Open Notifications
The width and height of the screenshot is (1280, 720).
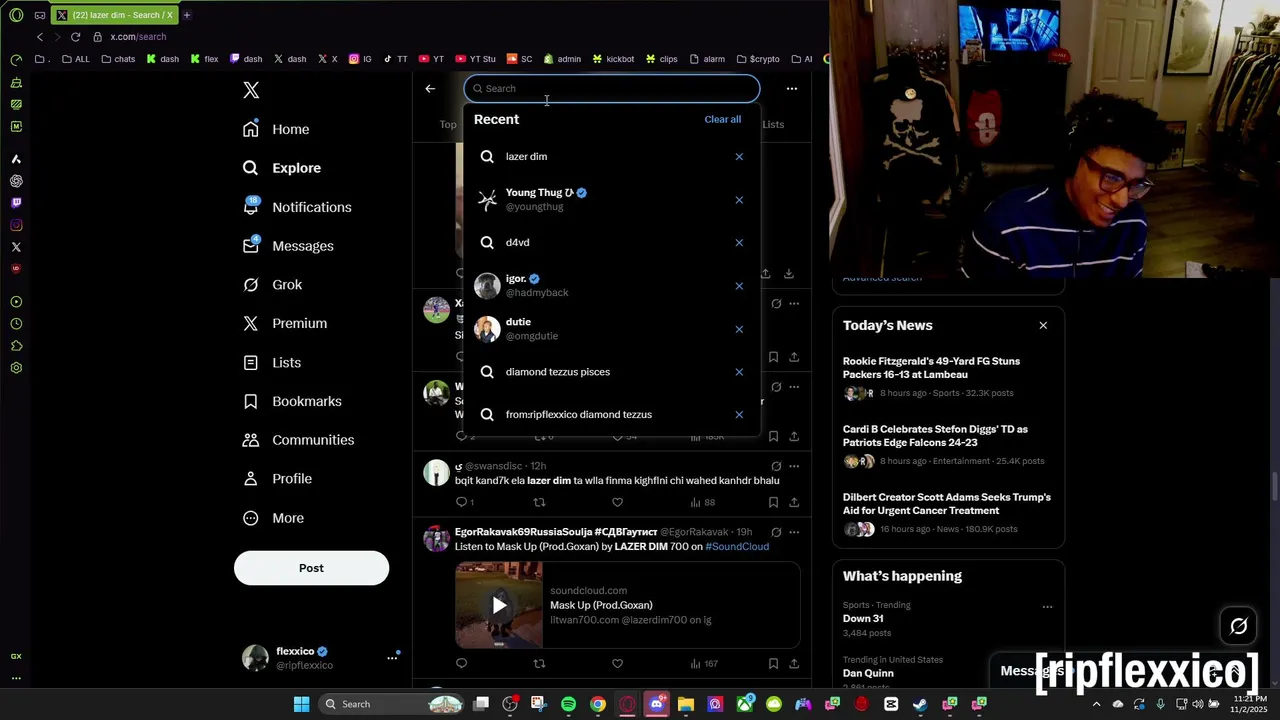(298, 207)
